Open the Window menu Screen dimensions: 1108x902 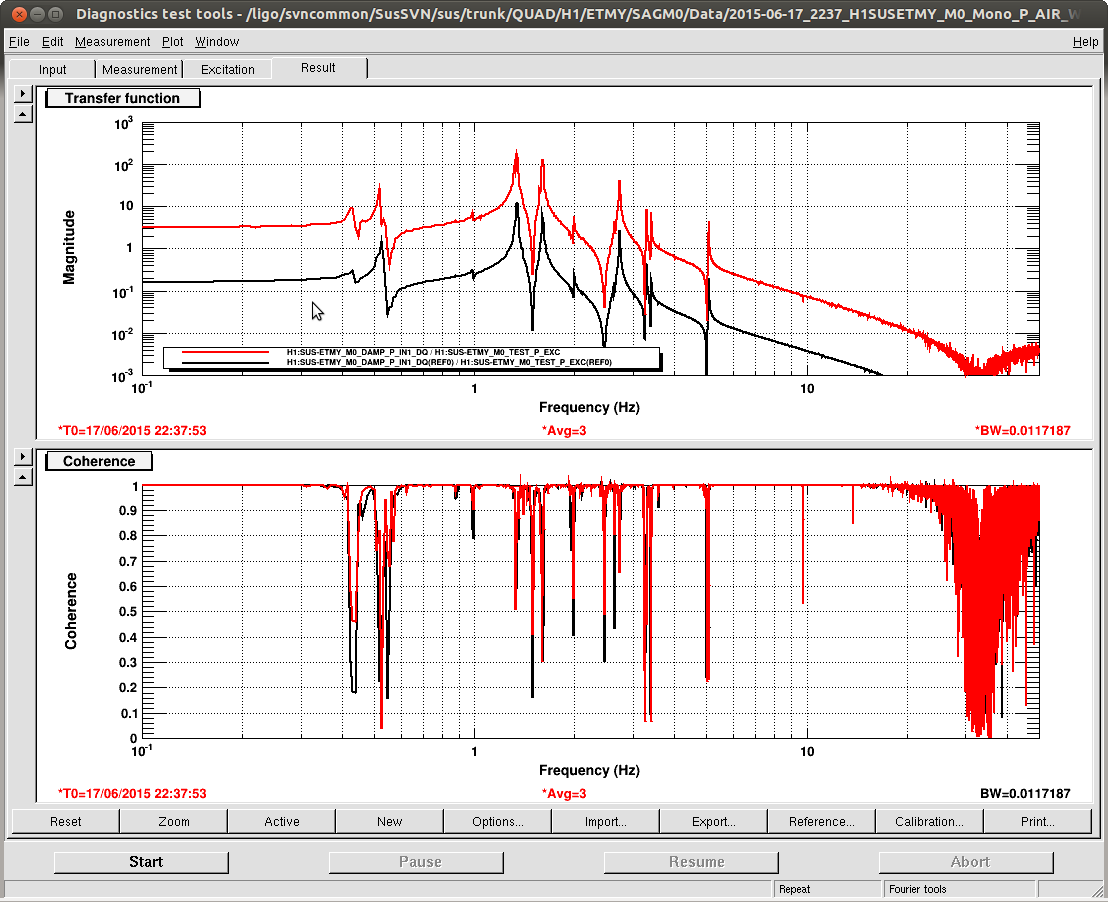pos(217,42)
